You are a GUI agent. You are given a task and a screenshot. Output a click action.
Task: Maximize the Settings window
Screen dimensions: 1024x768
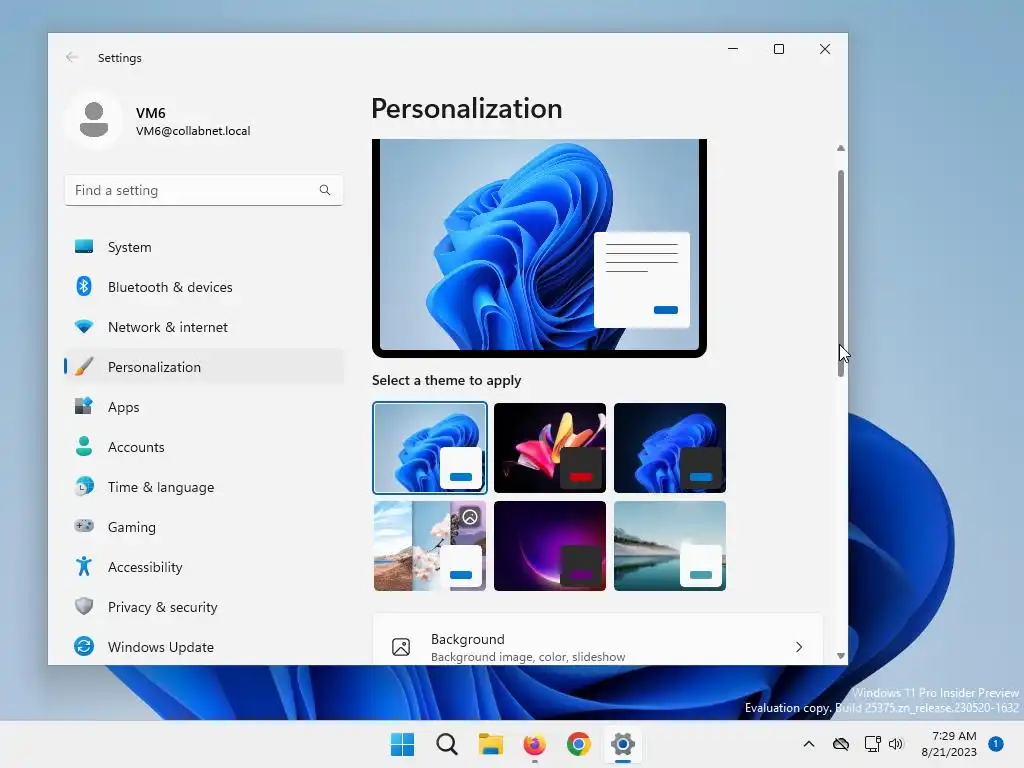778,49
